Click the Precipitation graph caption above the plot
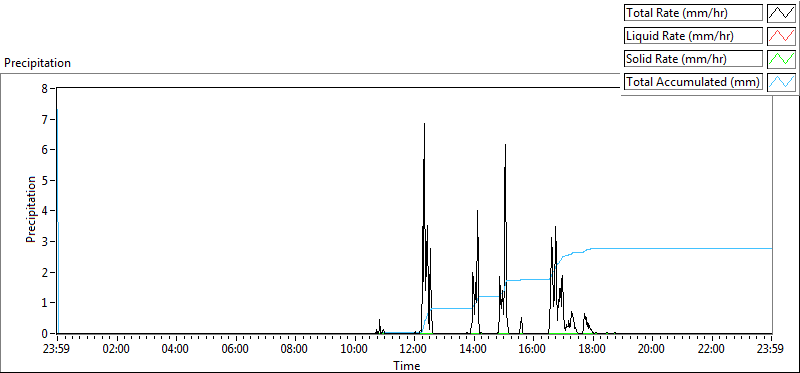 (x=37, y=63)
